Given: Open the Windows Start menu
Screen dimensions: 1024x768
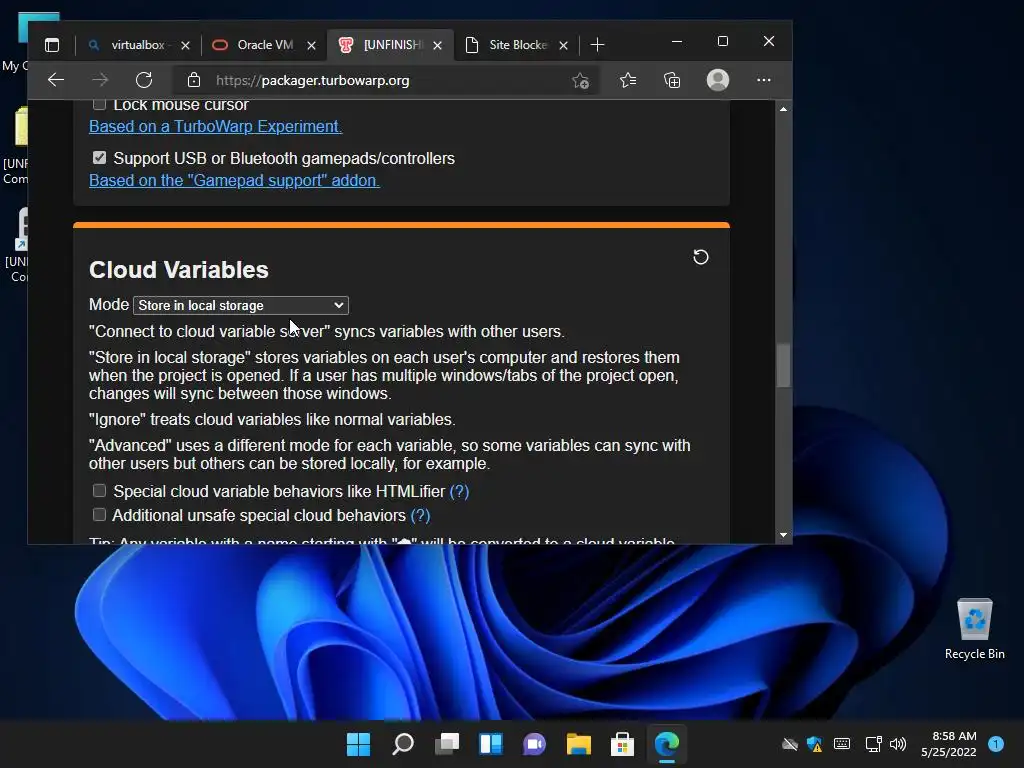Looking at the screenshot, I should coord(358,744).
